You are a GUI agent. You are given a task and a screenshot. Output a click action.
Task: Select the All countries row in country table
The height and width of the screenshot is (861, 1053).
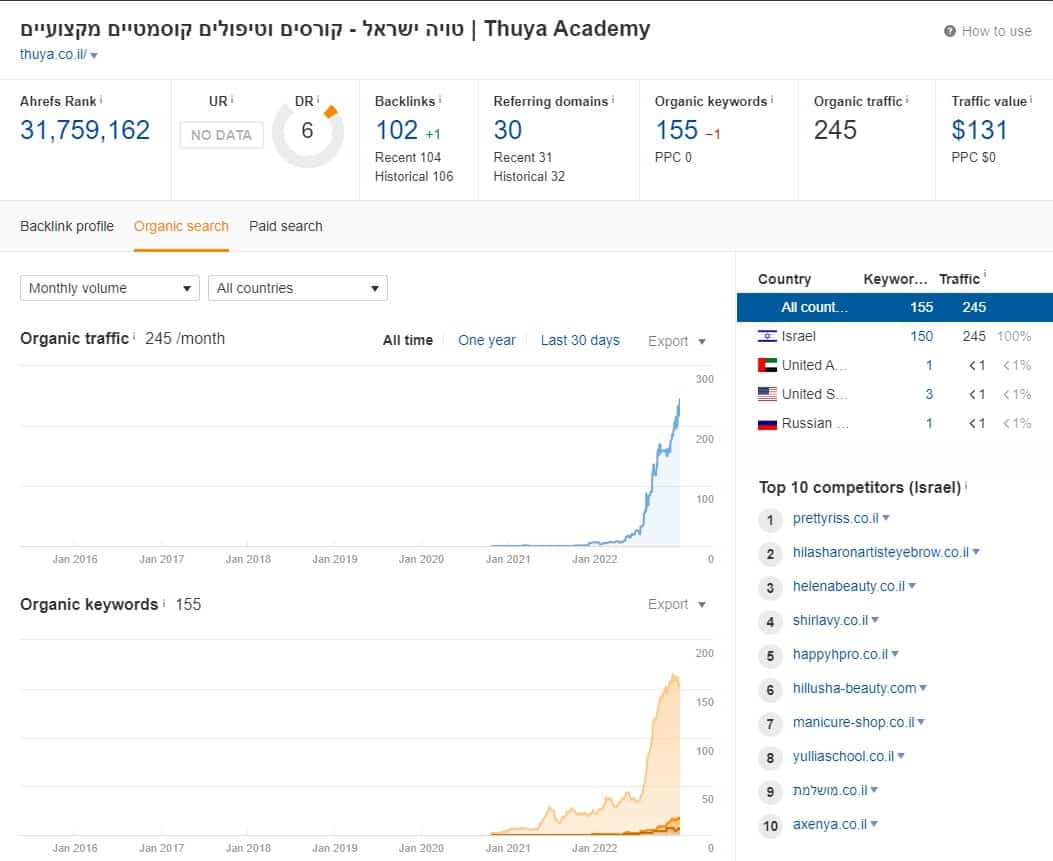click(895, 307)
